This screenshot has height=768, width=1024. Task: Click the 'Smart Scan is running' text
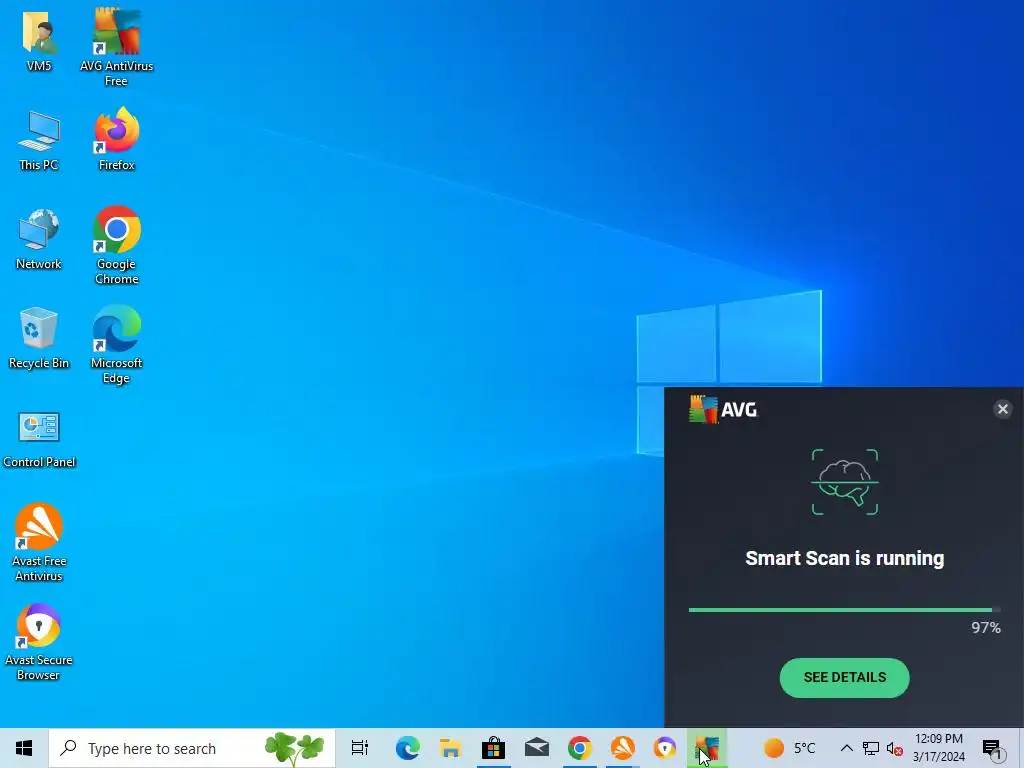(x=844, y=558)
